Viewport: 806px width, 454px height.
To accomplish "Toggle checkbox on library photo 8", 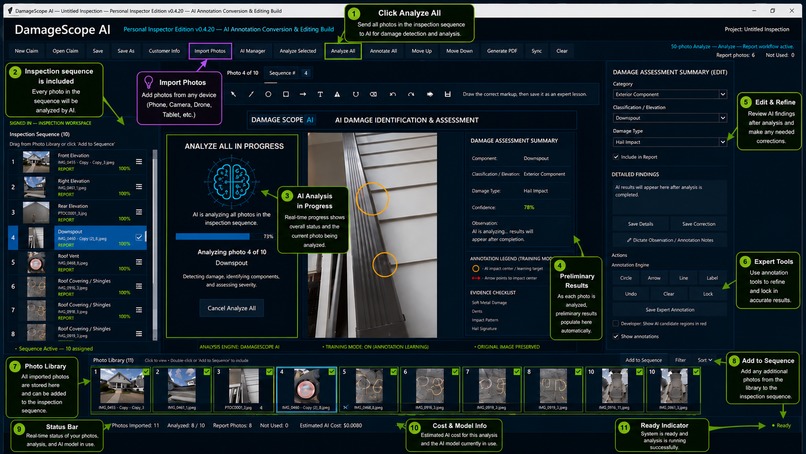I will pos(578,371).
